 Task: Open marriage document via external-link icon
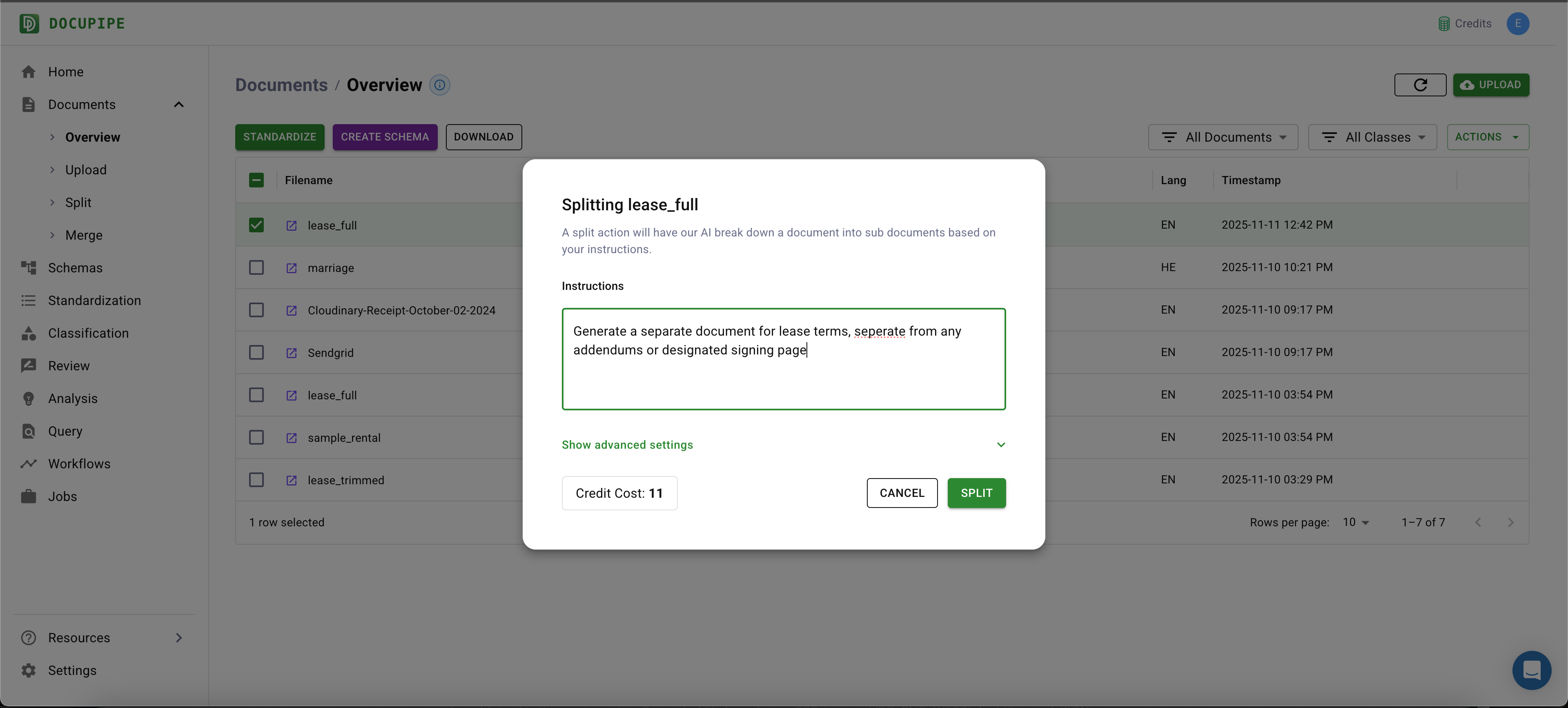coord(292,268)
